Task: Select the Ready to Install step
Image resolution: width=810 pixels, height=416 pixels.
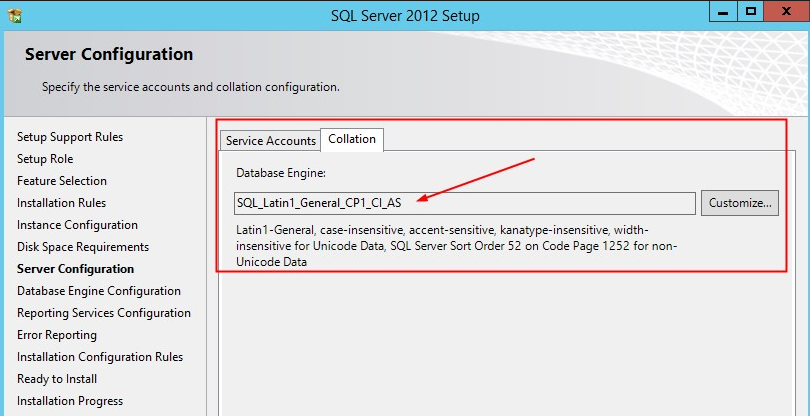Action: (57, 379)
